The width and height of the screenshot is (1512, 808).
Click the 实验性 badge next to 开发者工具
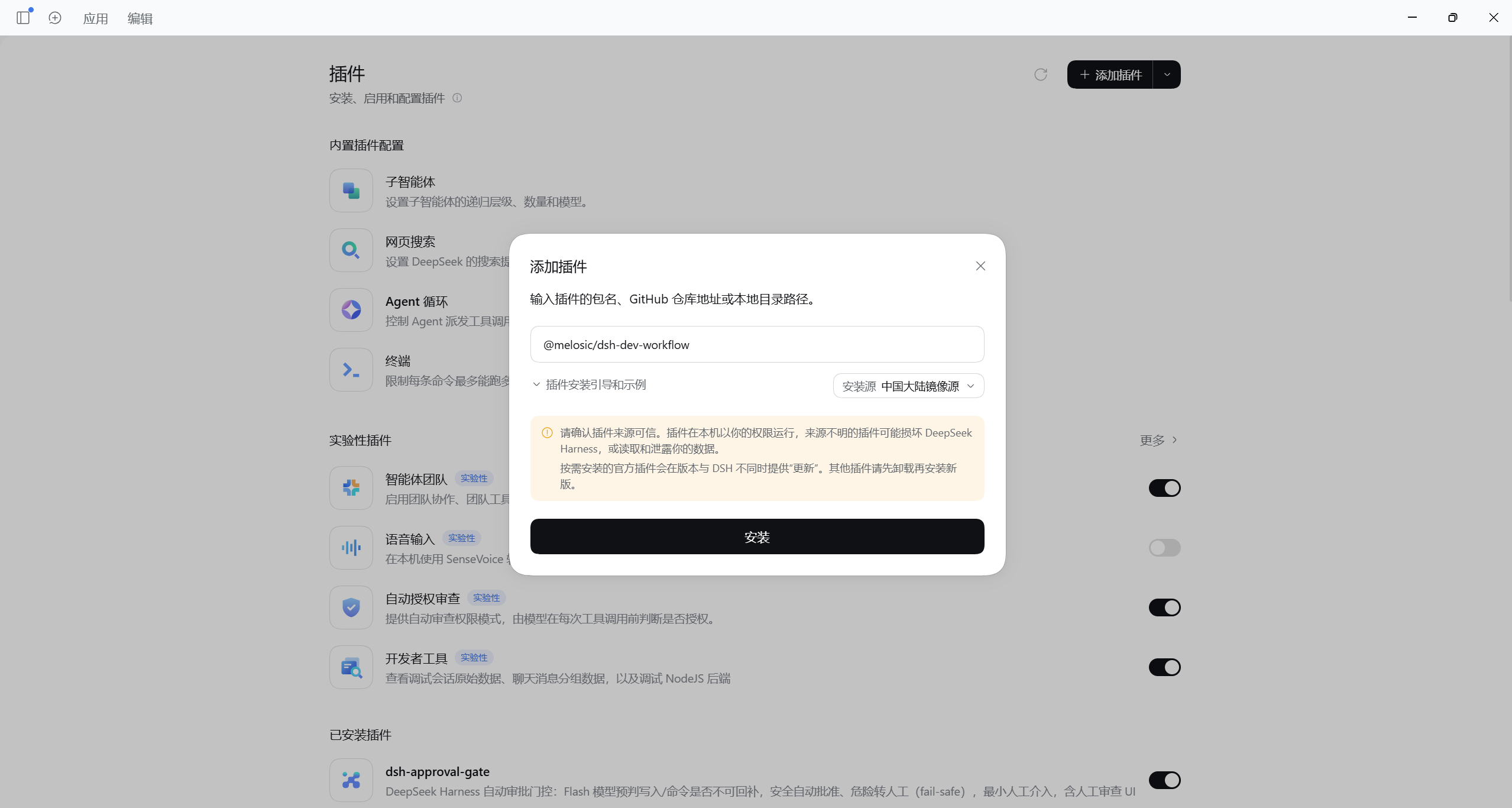pyautogui.click(x=474, y=658)
